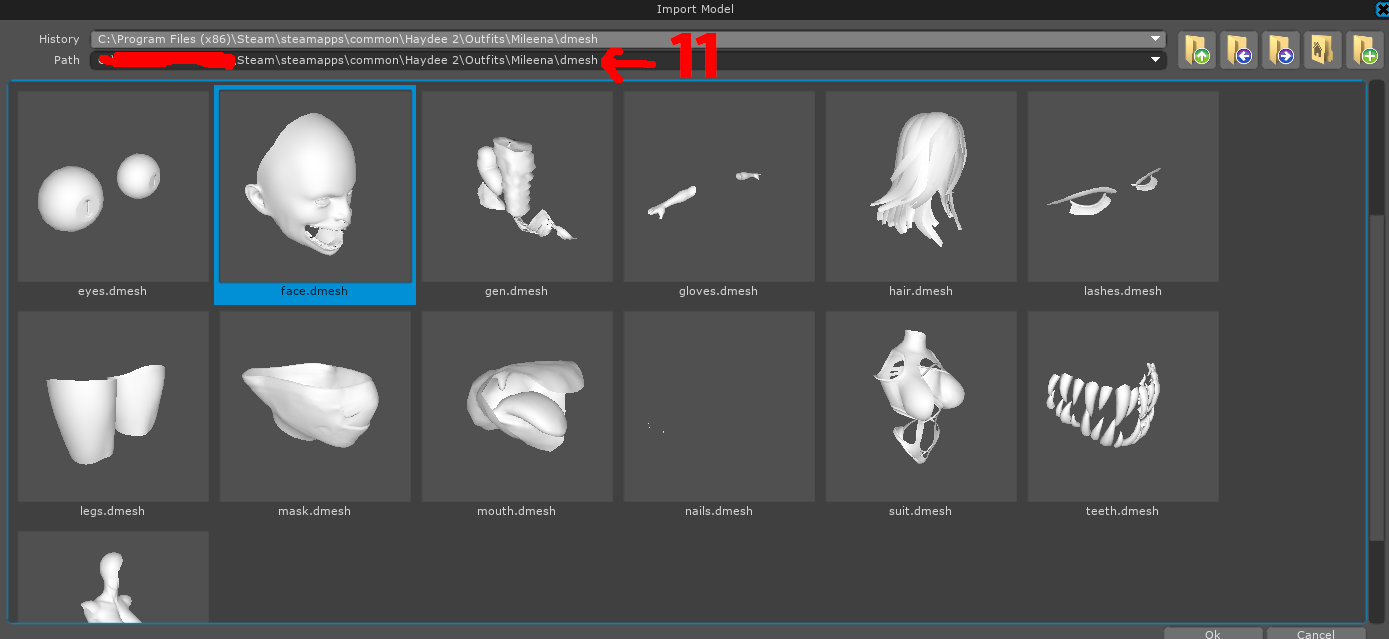Select the suit.dmesh preview
The image size is (1389, 639).
pos(921,407)
